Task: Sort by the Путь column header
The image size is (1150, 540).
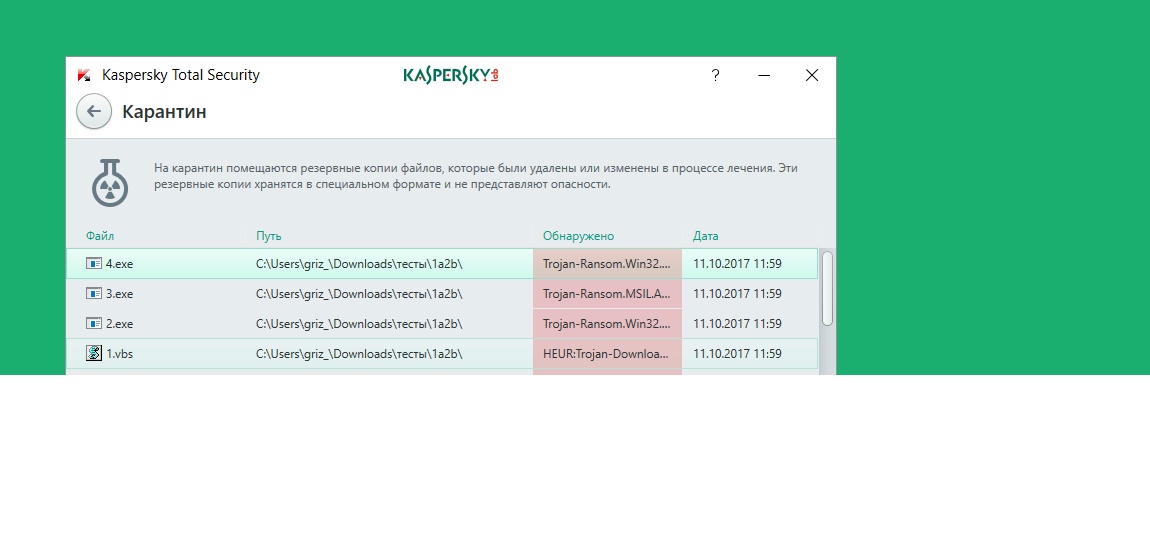Action: click(x=268, y=236)
